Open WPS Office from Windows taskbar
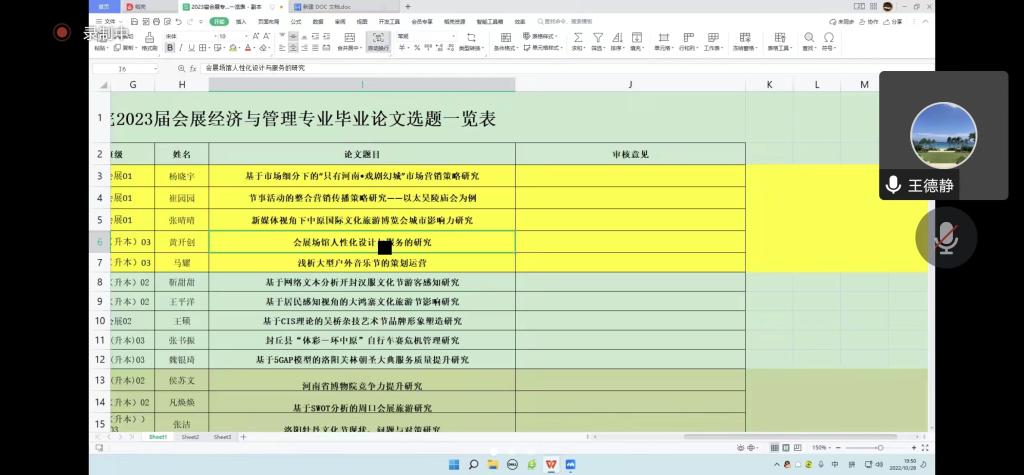The height and width of the screenshot is (475, 1024). (550, 465)
